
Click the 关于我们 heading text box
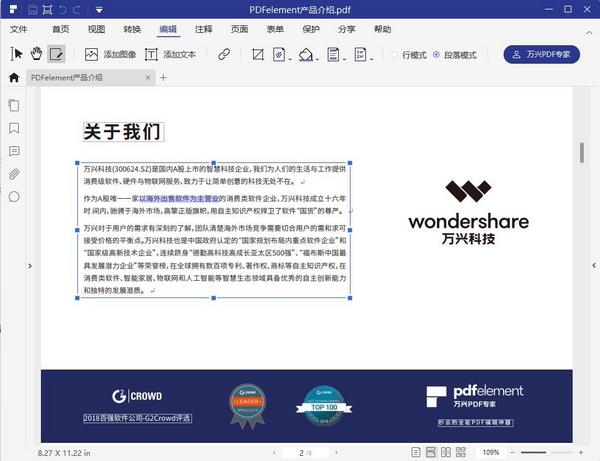point(124,132)
